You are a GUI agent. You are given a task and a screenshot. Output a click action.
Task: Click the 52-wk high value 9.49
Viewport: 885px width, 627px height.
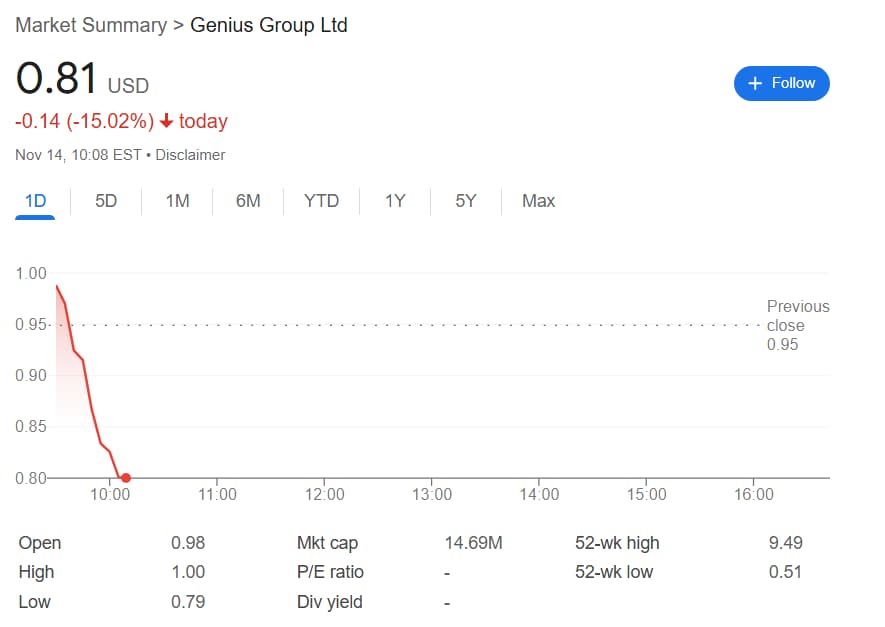click(785, 543)
